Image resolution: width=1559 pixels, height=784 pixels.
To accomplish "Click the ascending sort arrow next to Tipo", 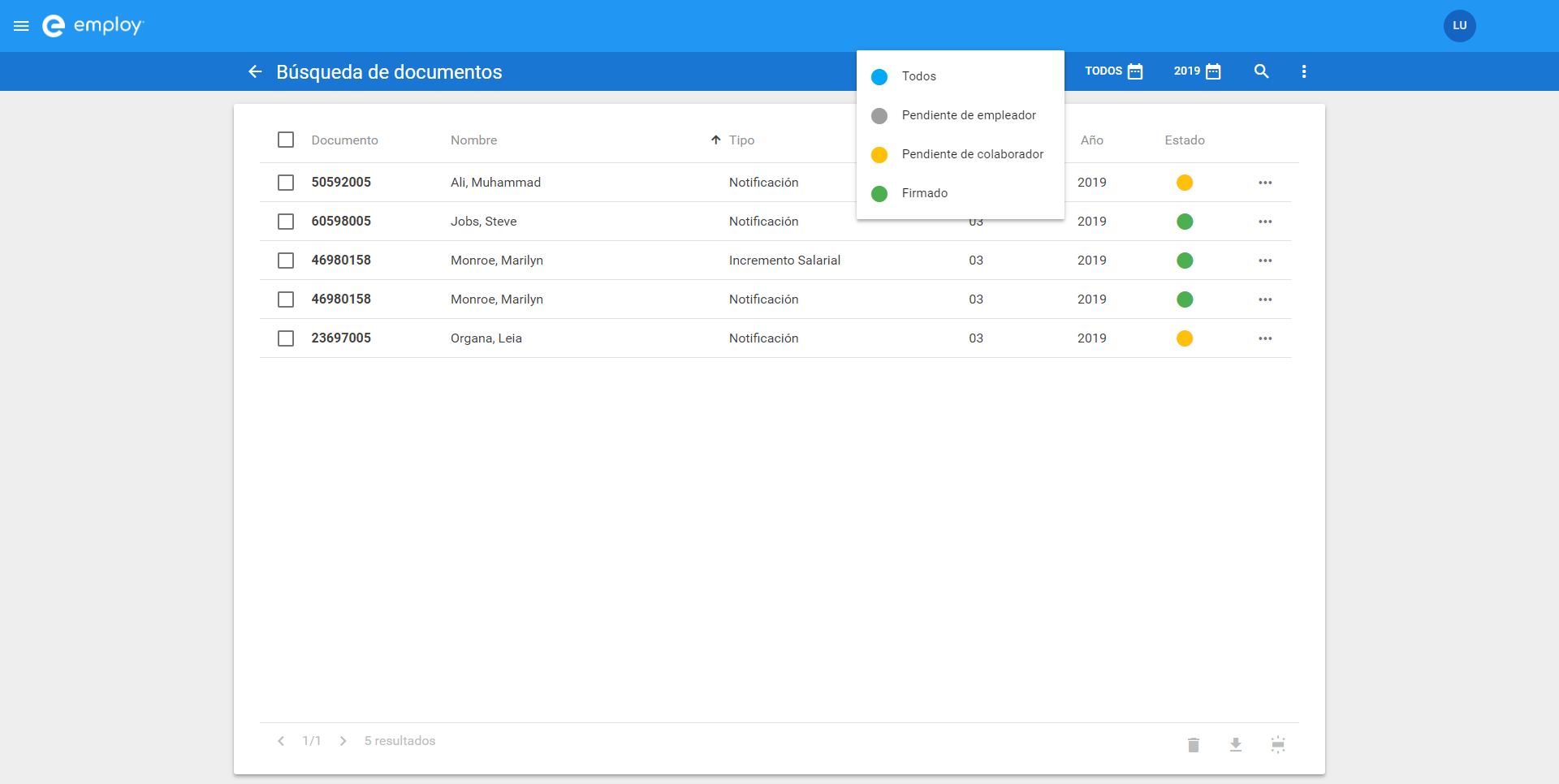I will pyautogui.click(x=715, y=140).
